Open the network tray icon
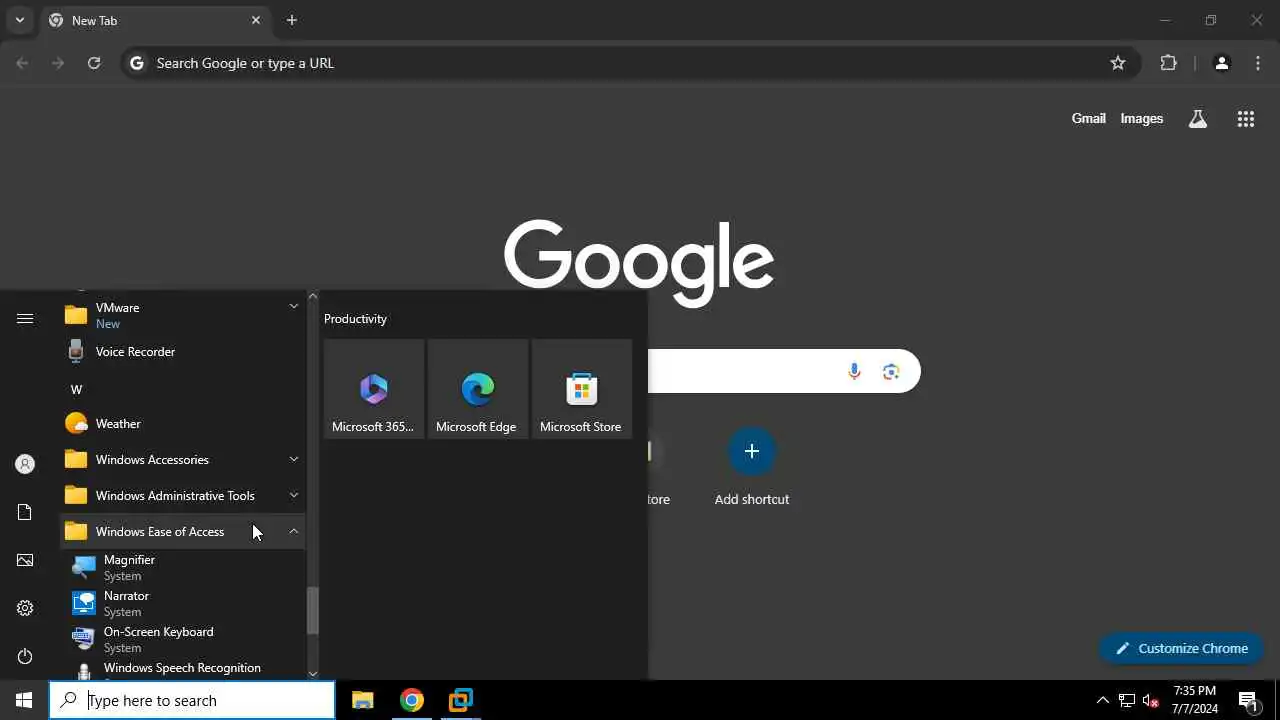 coord(1126,700)
